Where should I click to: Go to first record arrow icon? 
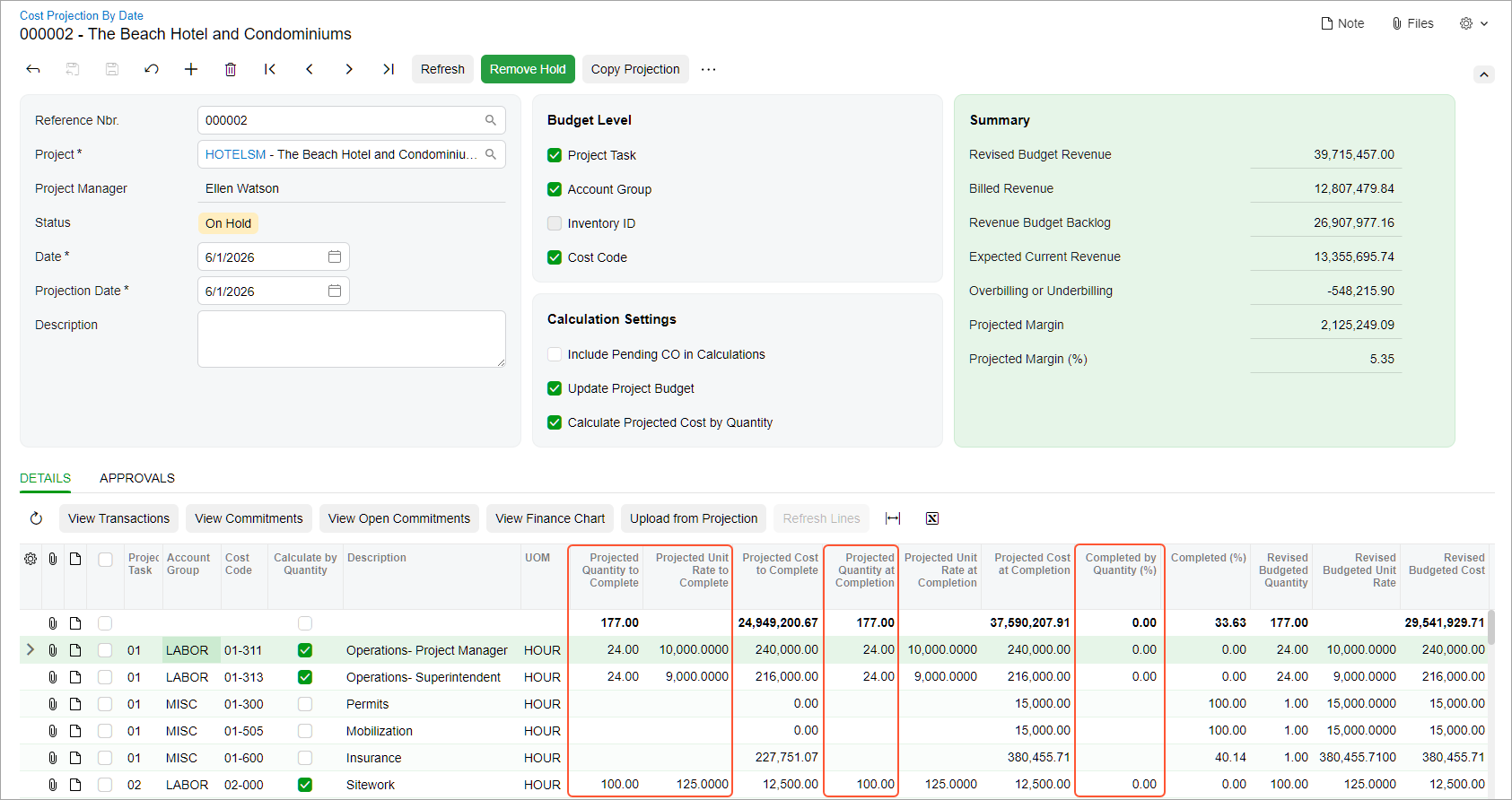click(270, 69)
